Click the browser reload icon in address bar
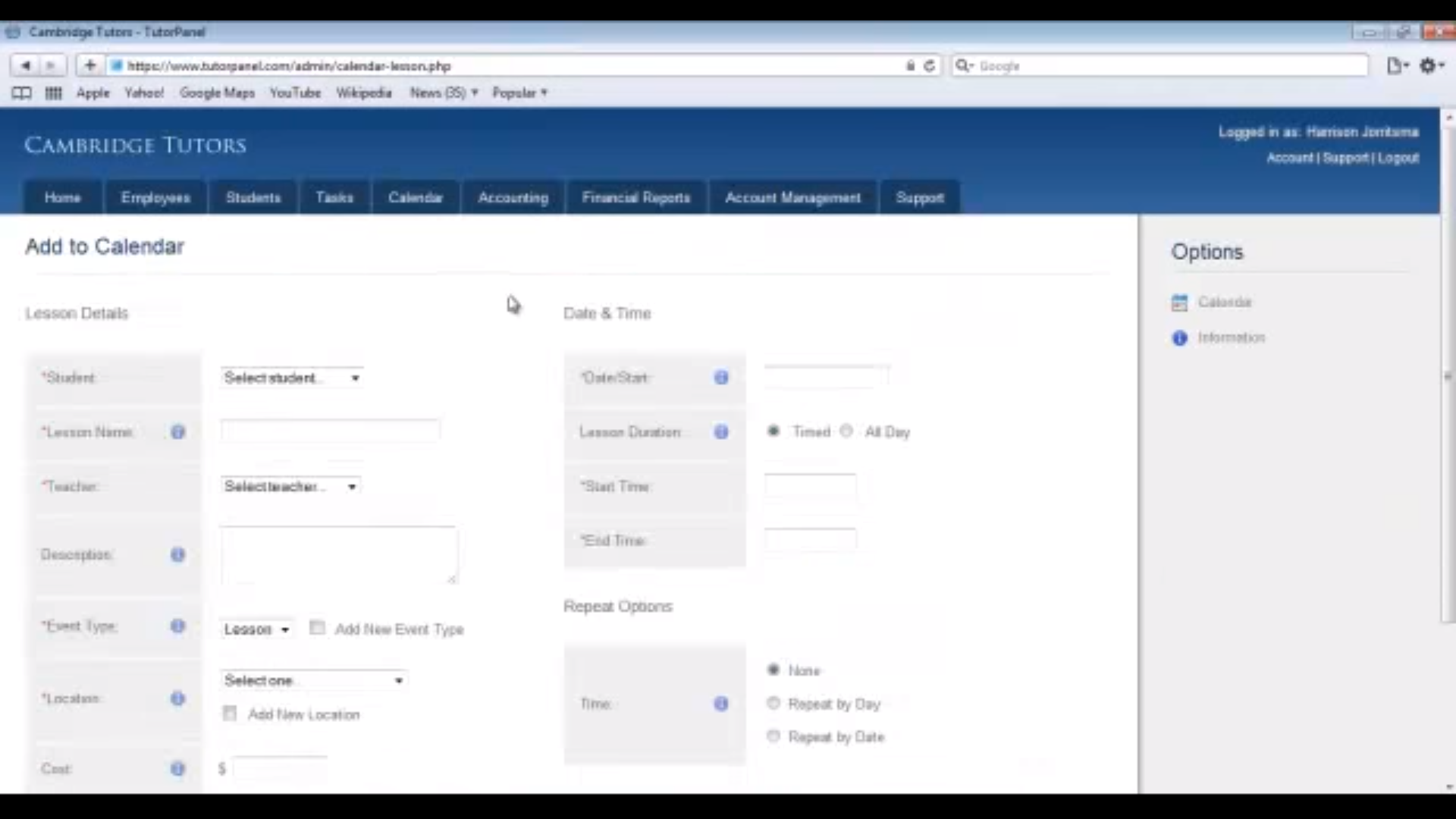1456x819 pixels. [929, 66]
